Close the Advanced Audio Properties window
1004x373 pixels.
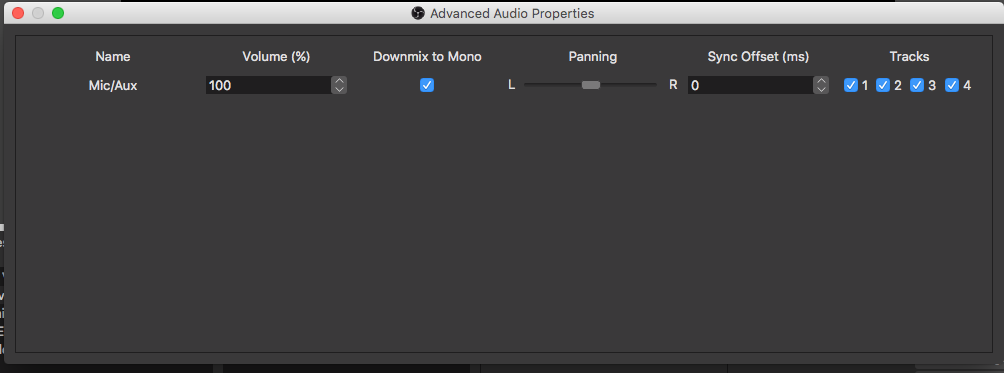[x=18, y=13]
